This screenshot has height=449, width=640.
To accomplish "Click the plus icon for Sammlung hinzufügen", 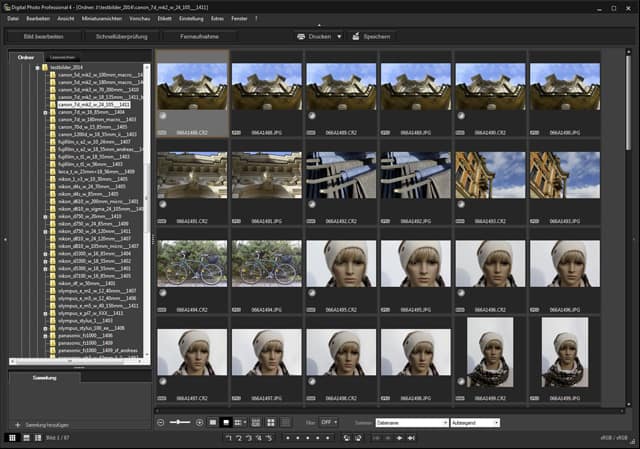I will [x=17, y=425].
